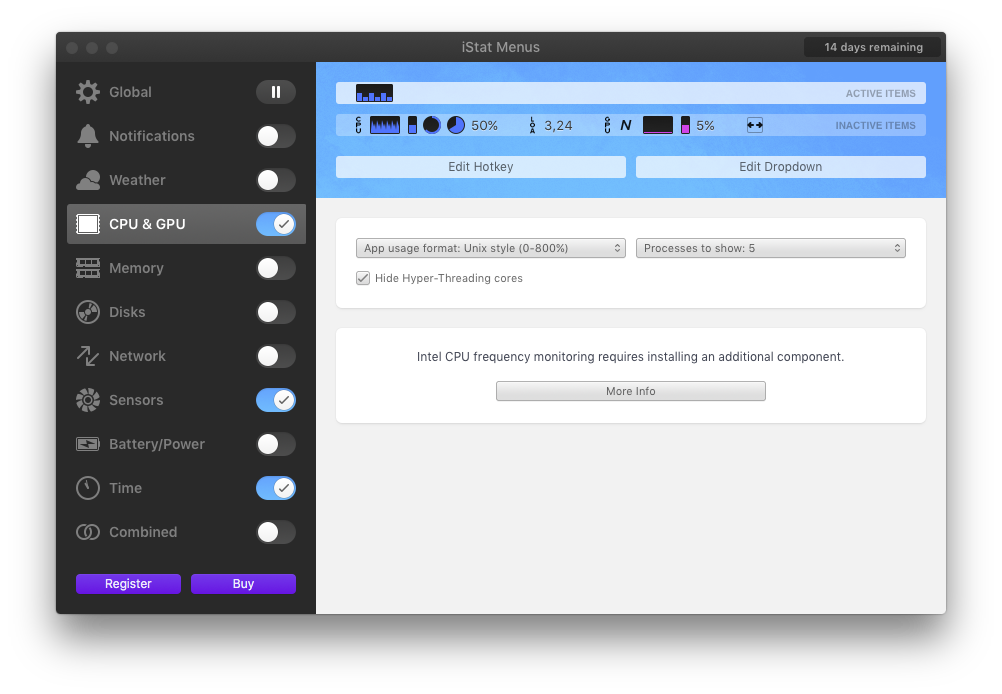Disable the CPU & GPU switch
Viewport: 1002px width, 694px height.
276,224
